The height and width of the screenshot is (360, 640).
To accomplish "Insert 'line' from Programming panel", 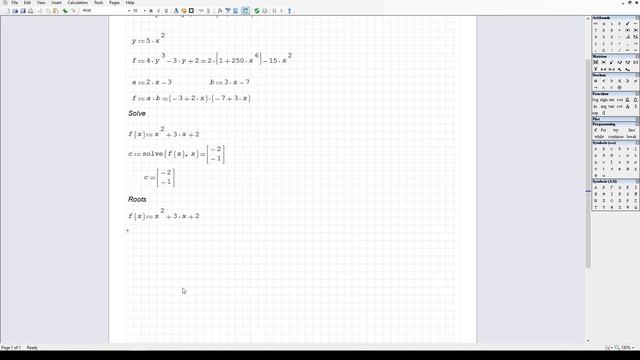I will point(631,130).
